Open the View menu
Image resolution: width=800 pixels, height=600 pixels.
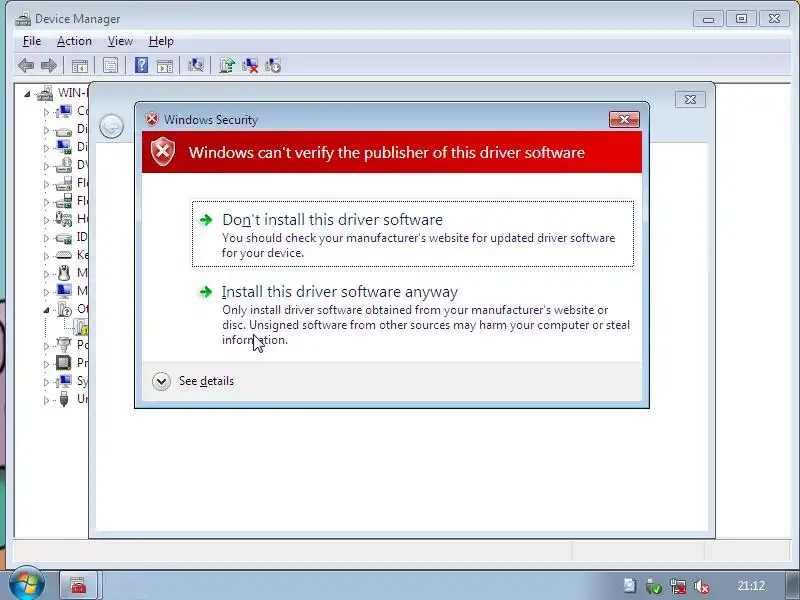[120, 41]
